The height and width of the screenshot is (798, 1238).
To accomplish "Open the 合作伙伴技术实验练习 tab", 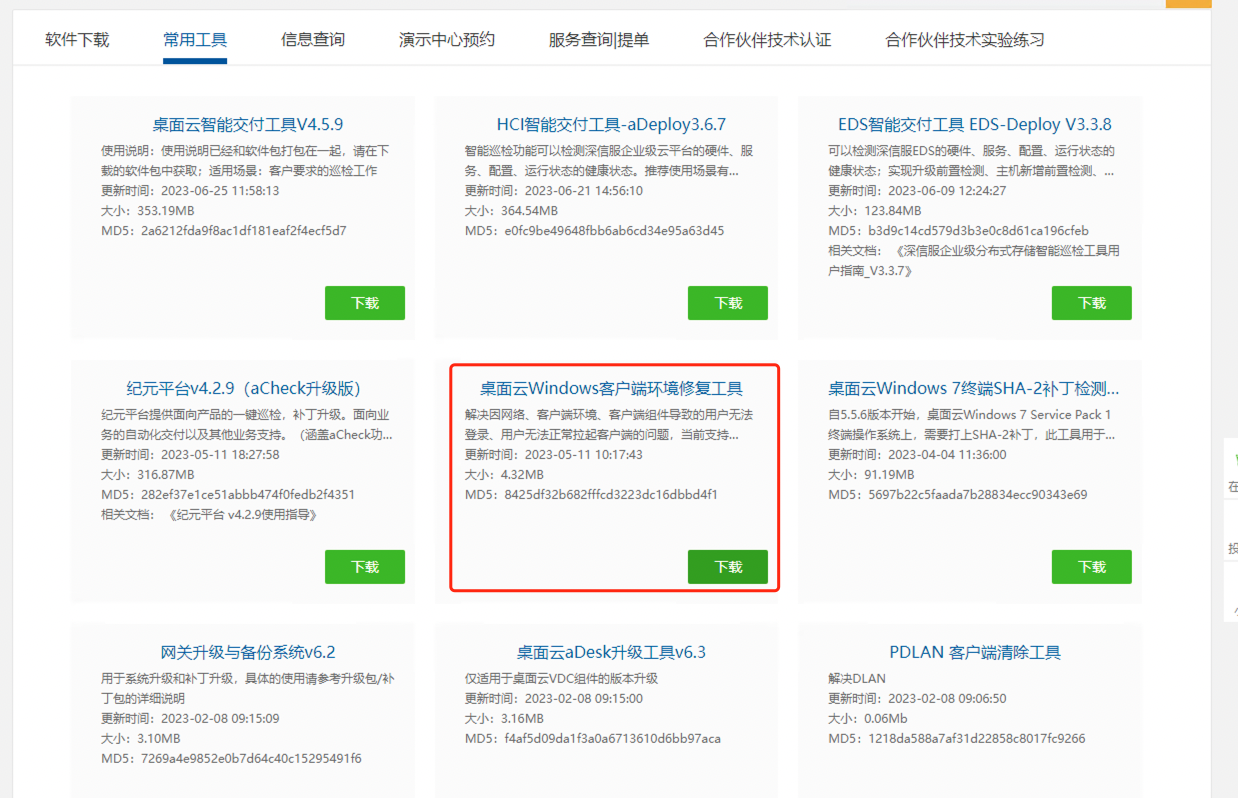I will point(964,40).
